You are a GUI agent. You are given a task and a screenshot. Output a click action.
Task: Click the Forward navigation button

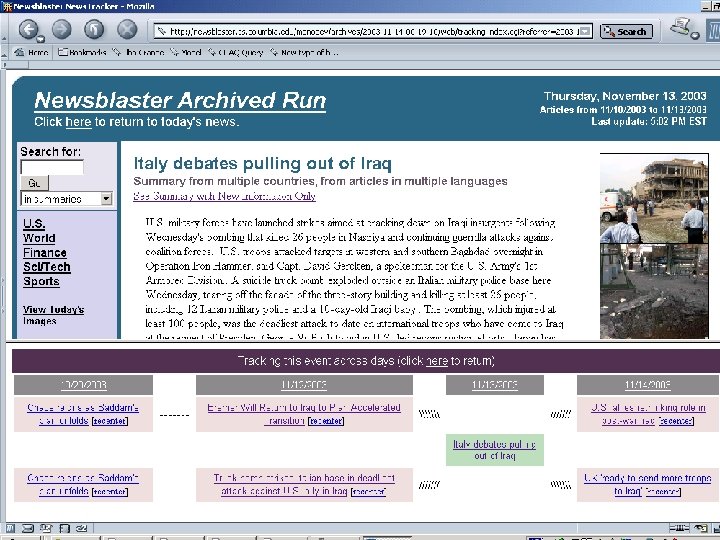(62, 30)
